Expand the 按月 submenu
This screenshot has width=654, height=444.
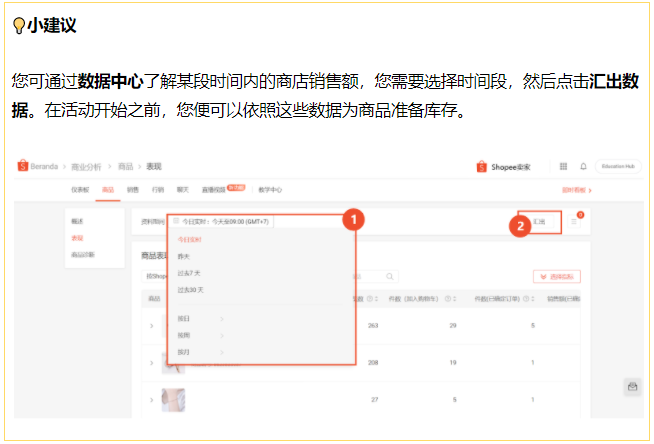pyautogui.click(x=221, y=352)
